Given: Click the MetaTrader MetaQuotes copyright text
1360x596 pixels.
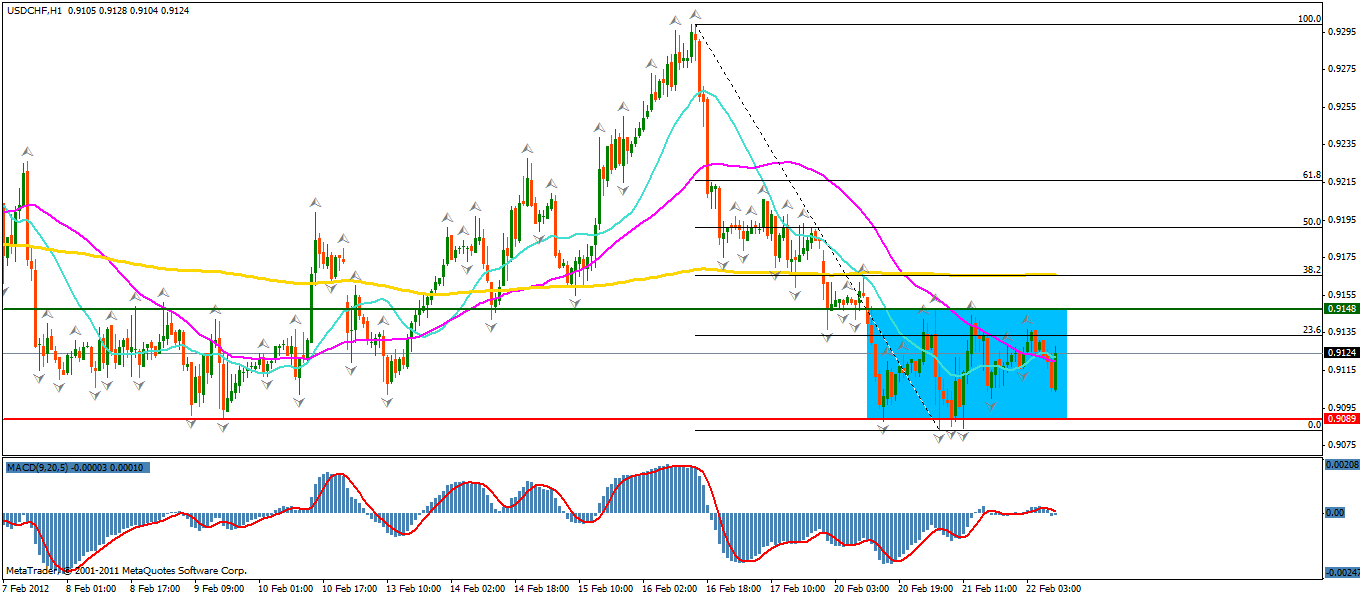Looking at the screenshot, I should pyautogui.click(x=126, y=570).
